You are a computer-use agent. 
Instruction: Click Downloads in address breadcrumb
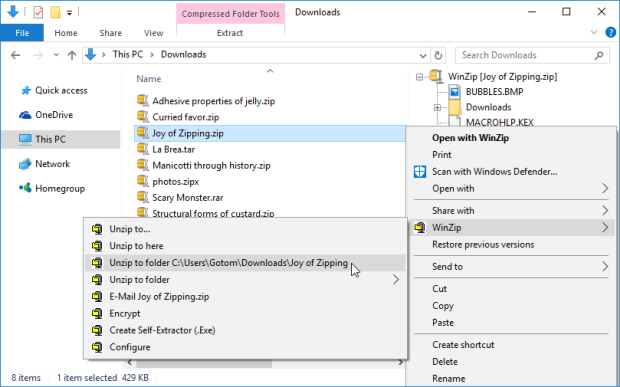pyautogui.click(x=183, y=54)
